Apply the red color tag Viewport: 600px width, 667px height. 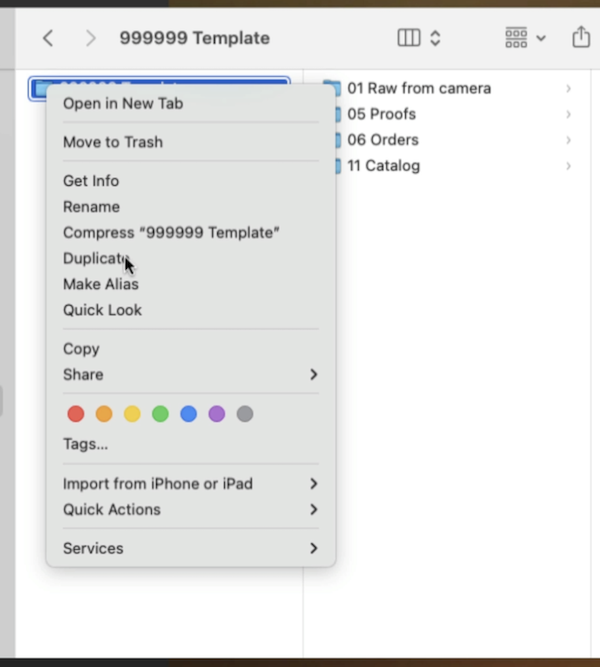(76, 414)
